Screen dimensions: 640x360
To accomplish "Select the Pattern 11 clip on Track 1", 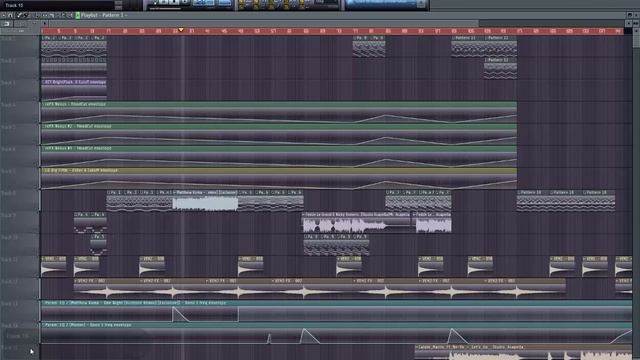I will pyautogui.click(x=468, y=46).
